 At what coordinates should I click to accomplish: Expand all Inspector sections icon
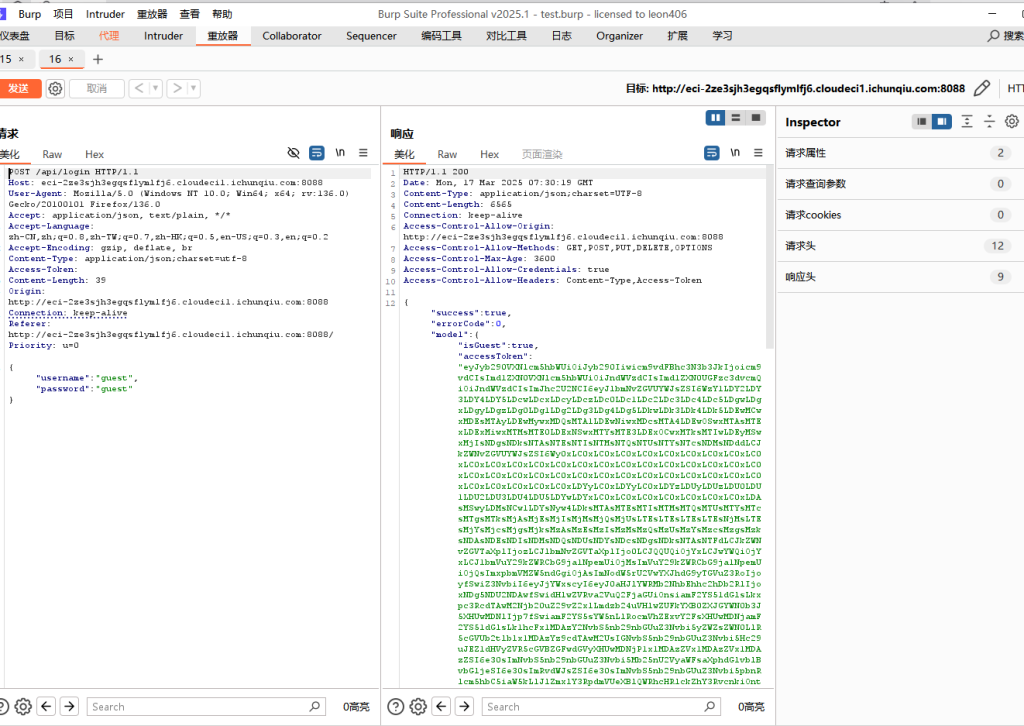click(x=967, y=121)
